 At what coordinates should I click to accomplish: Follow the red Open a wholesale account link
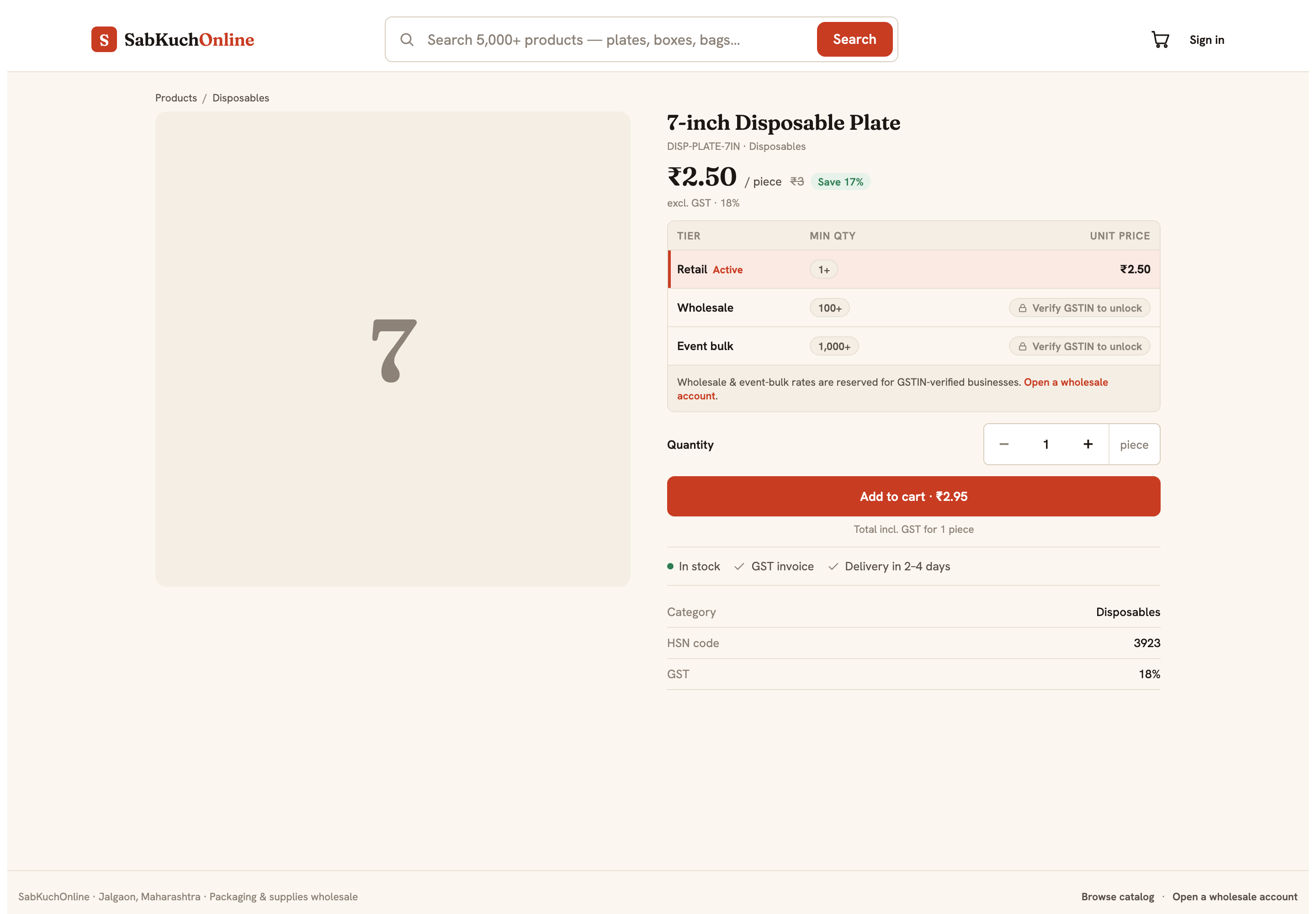892,389
